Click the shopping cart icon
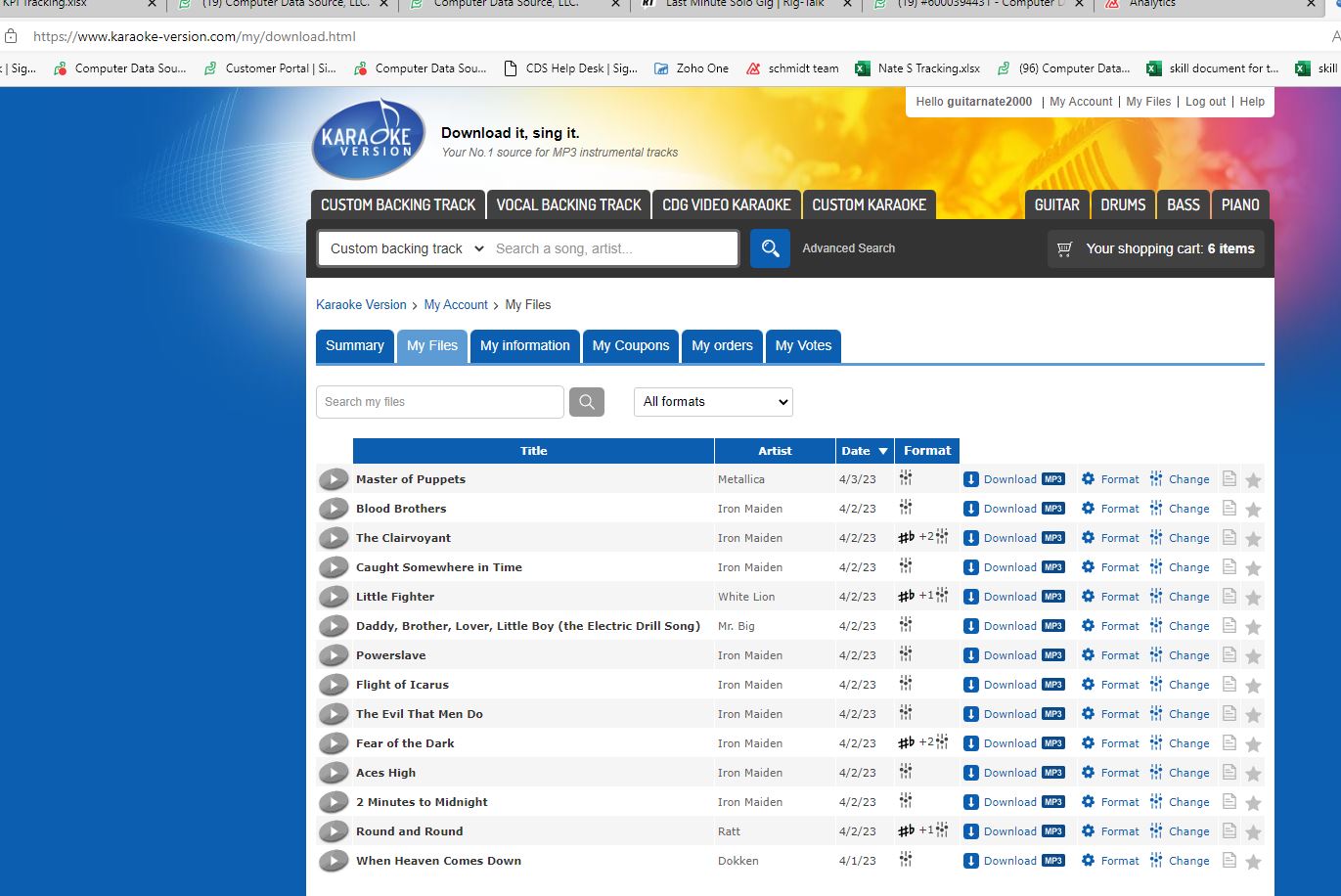 click(1065, 249)
